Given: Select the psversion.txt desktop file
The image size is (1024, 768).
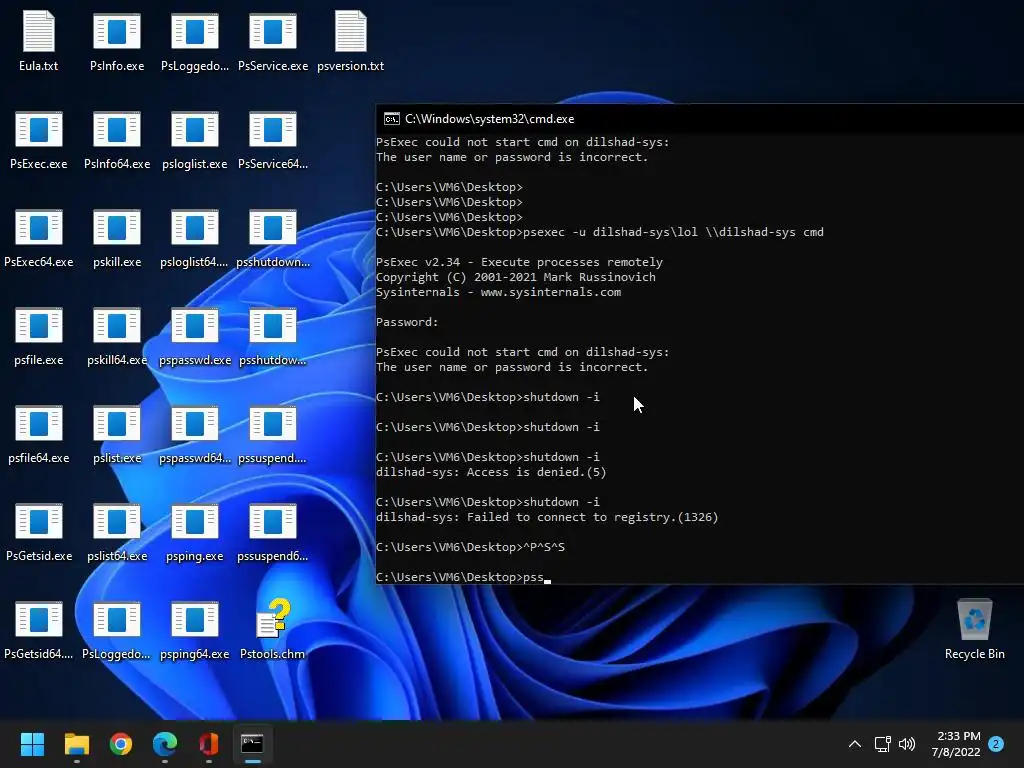Looking at the screenshot, I should (x=351, y=40).
